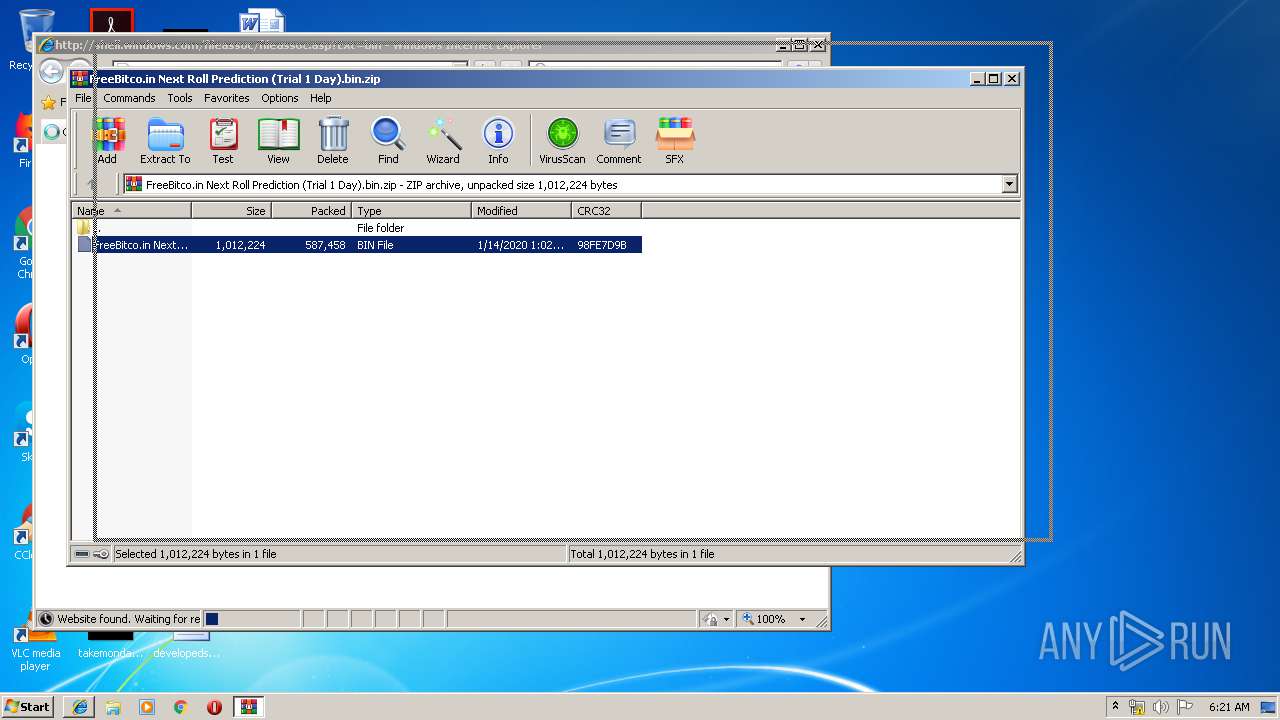Sort by the Packed column header
Viewport: 1280px width, 720px height.
coord(311,211)
